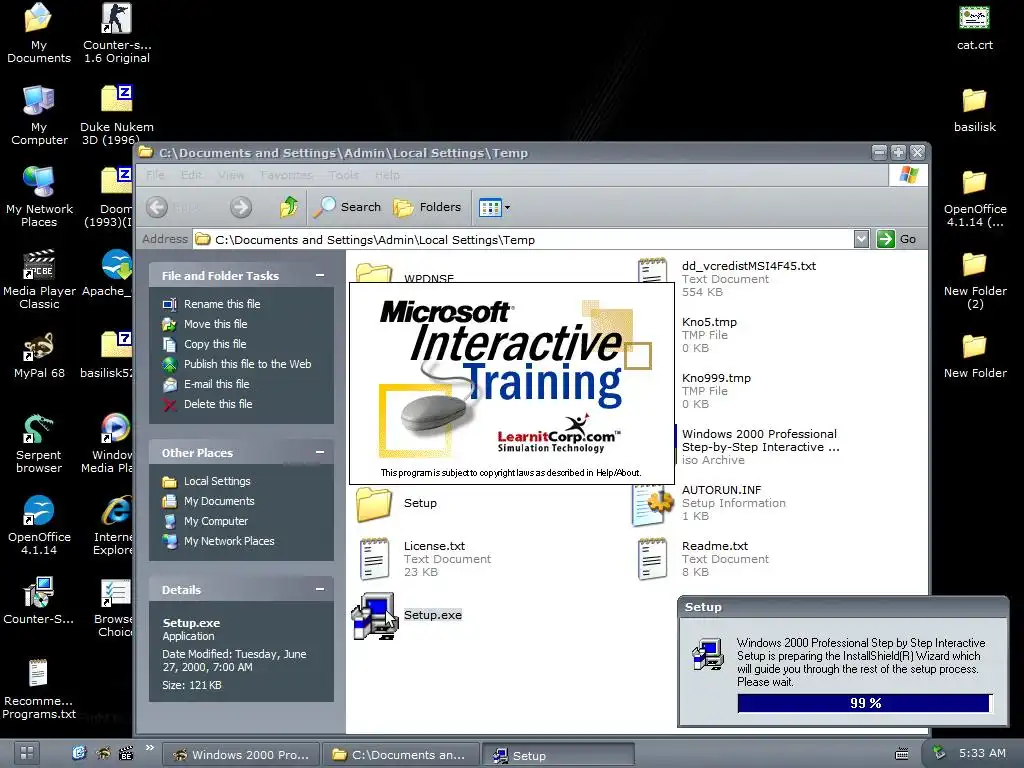Collapse Other Places panel
Image resolution: width=1024 pixels, height=768 pixels.
tap(320, 453)
